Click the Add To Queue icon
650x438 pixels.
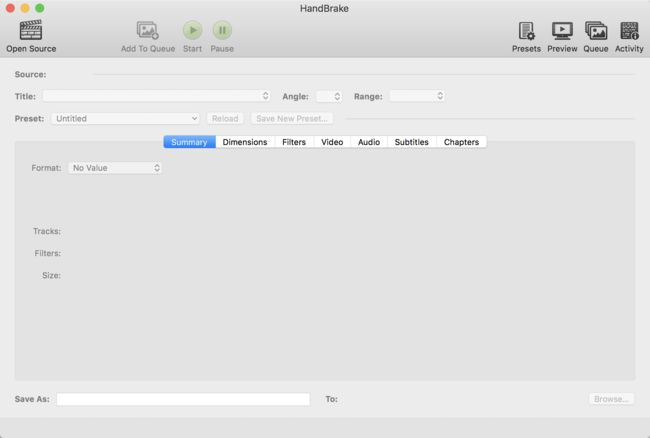point(148,30)
